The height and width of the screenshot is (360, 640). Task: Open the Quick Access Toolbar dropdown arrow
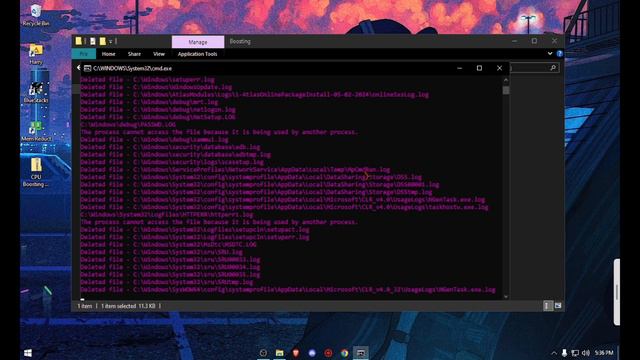click(111, 41)
